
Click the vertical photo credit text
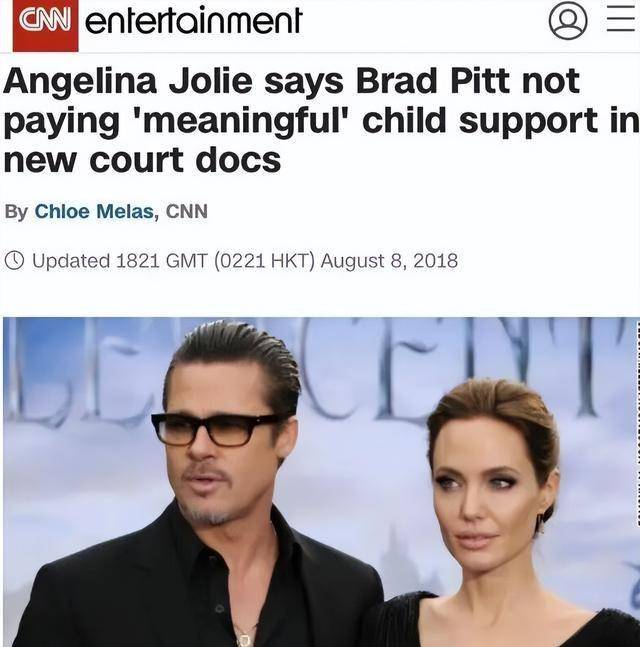click(x=638, y=421)
